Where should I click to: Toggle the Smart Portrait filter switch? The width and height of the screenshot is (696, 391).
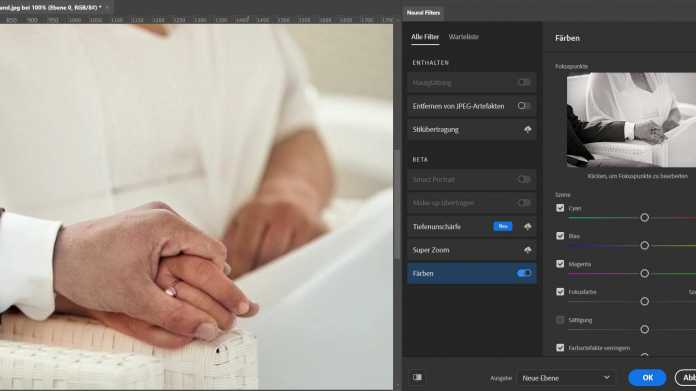(x=524, y=179)
